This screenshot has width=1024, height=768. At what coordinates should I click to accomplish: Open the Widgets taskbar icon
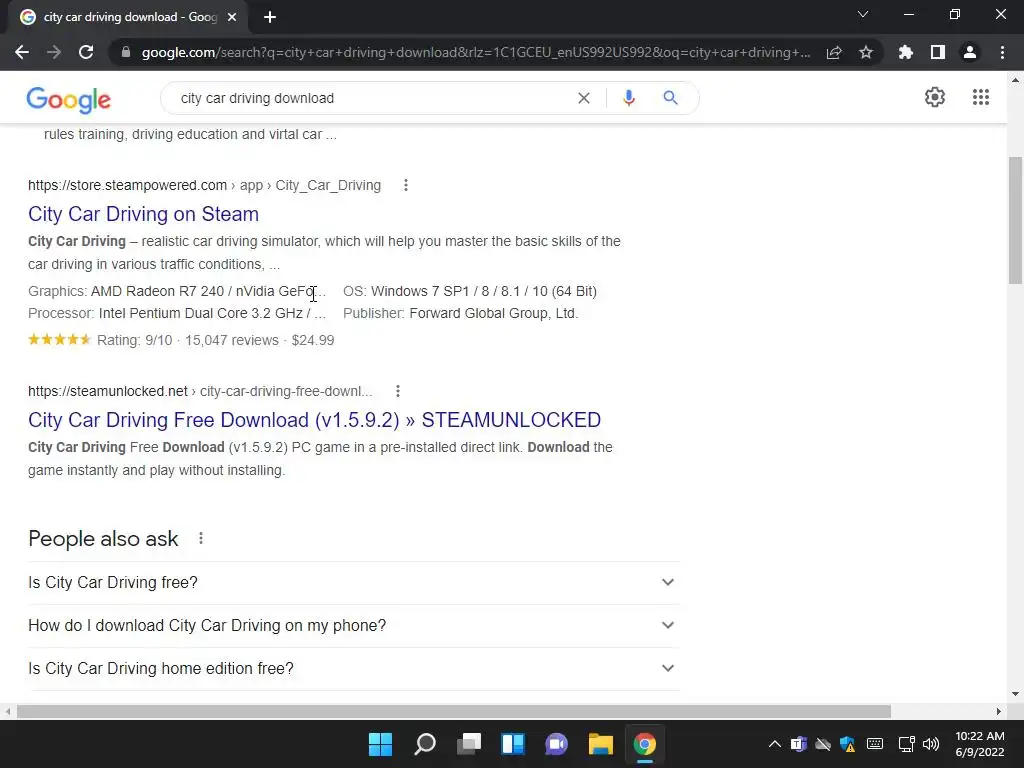(513, 744)
